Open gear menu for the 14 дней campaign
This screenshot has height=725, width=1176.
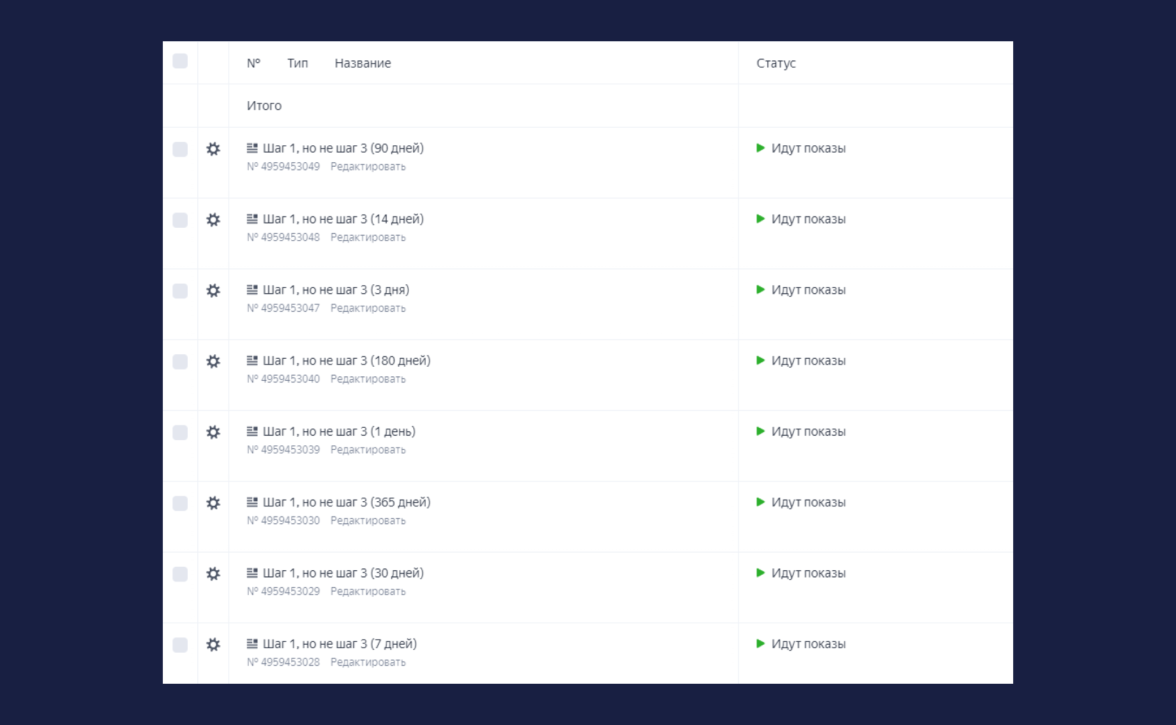[x=213, y=220]
